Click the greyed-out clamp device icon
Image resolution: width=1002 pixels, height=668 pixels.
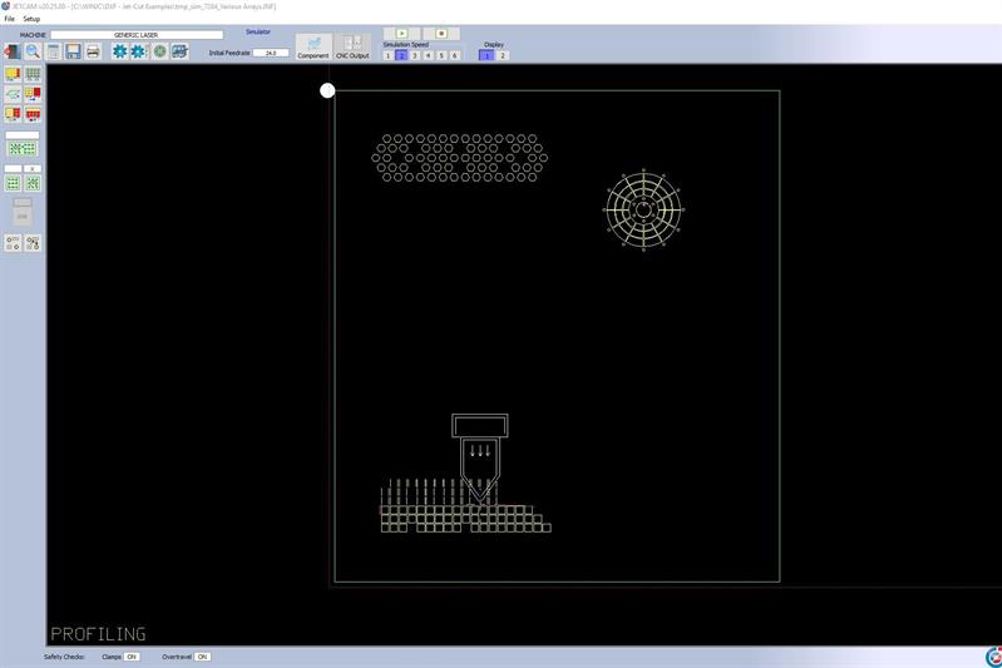click(x=22, y=212)
